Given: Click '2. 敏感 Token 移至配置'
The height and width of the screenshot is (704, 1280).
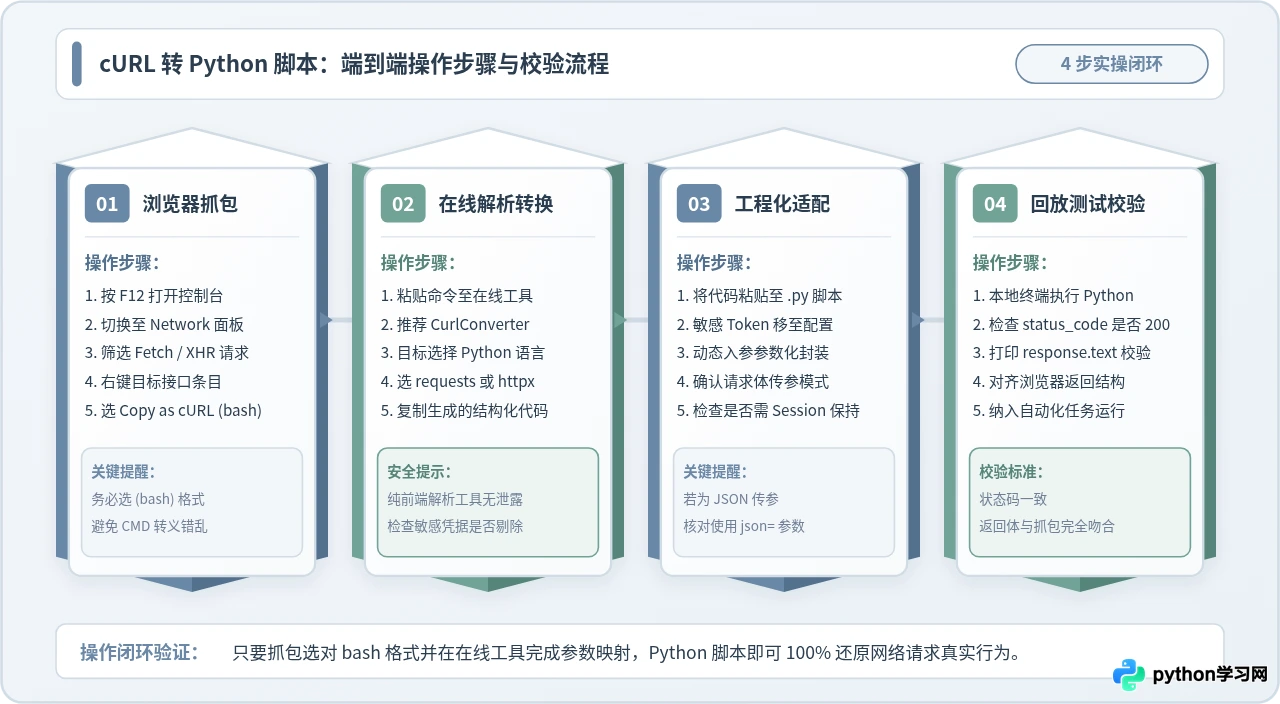Looking at the screenshot, I should pyautogui.click(x=755, y=325).
